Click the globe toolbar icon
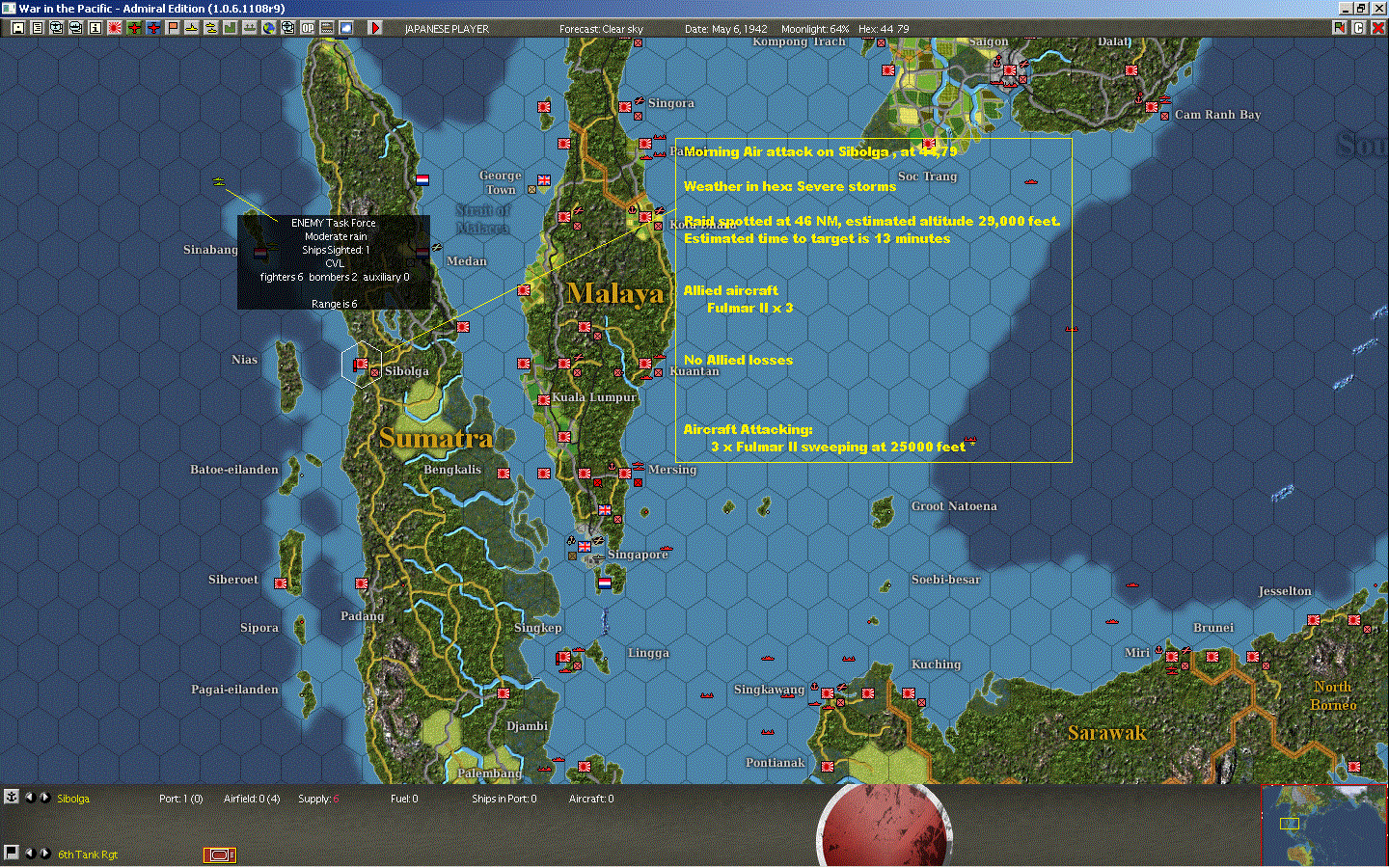 (x=268, y=28)
